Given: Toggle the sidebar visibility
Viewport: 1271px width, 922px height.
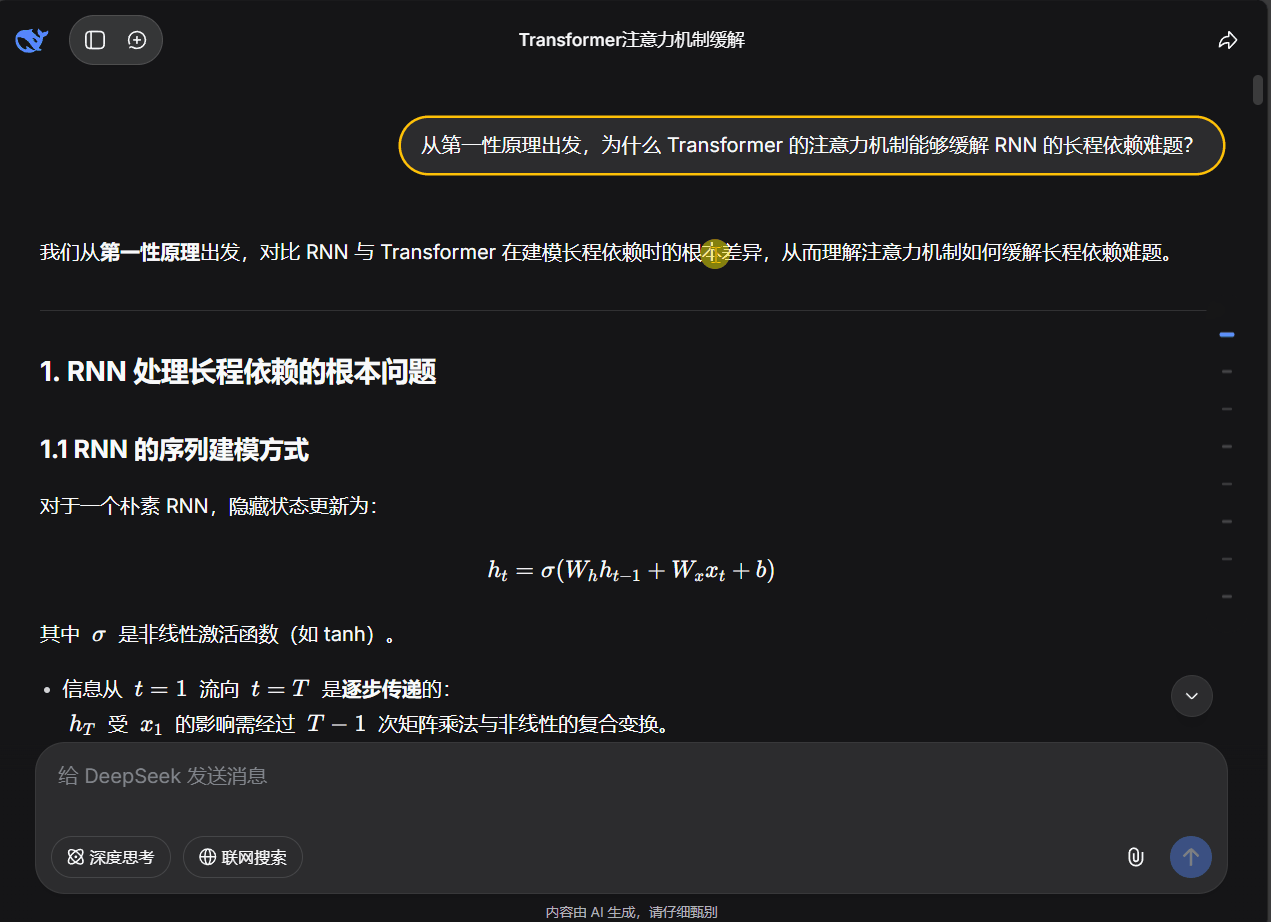Looking at the screenshot, I should [95, 39].
